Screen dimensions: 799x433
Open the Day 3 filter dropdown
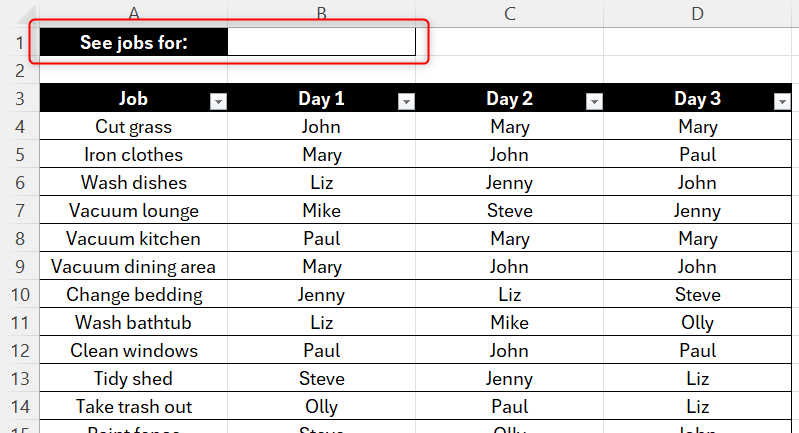point(782,102)
